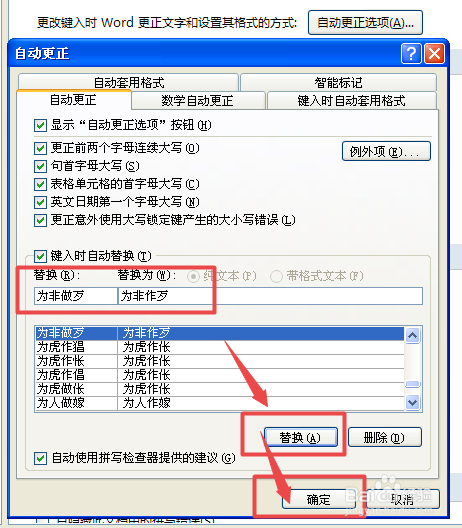The image size is (462, 528).
Task: Toggle 更正前两个字母连续大写 checkbox
Action: click(40, 148)
